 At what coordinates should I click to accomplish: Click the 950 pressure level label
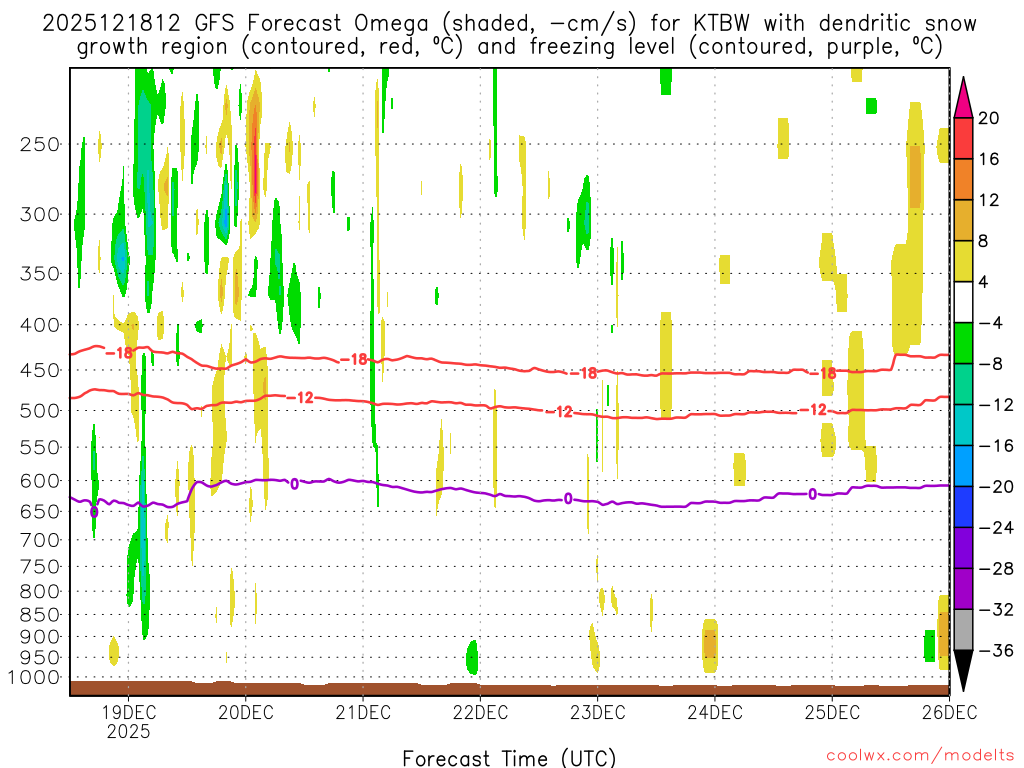coord(40,657)
